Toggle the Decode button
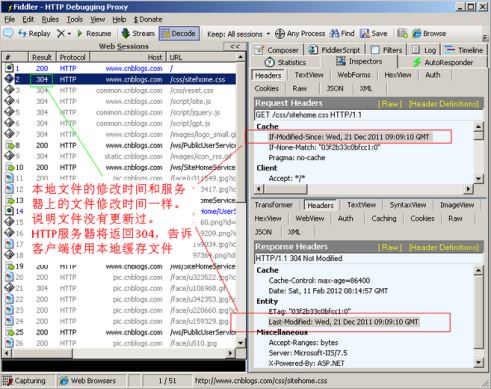Image resolution: width=491 pixels, height=389 pixels. pos(179,33)
